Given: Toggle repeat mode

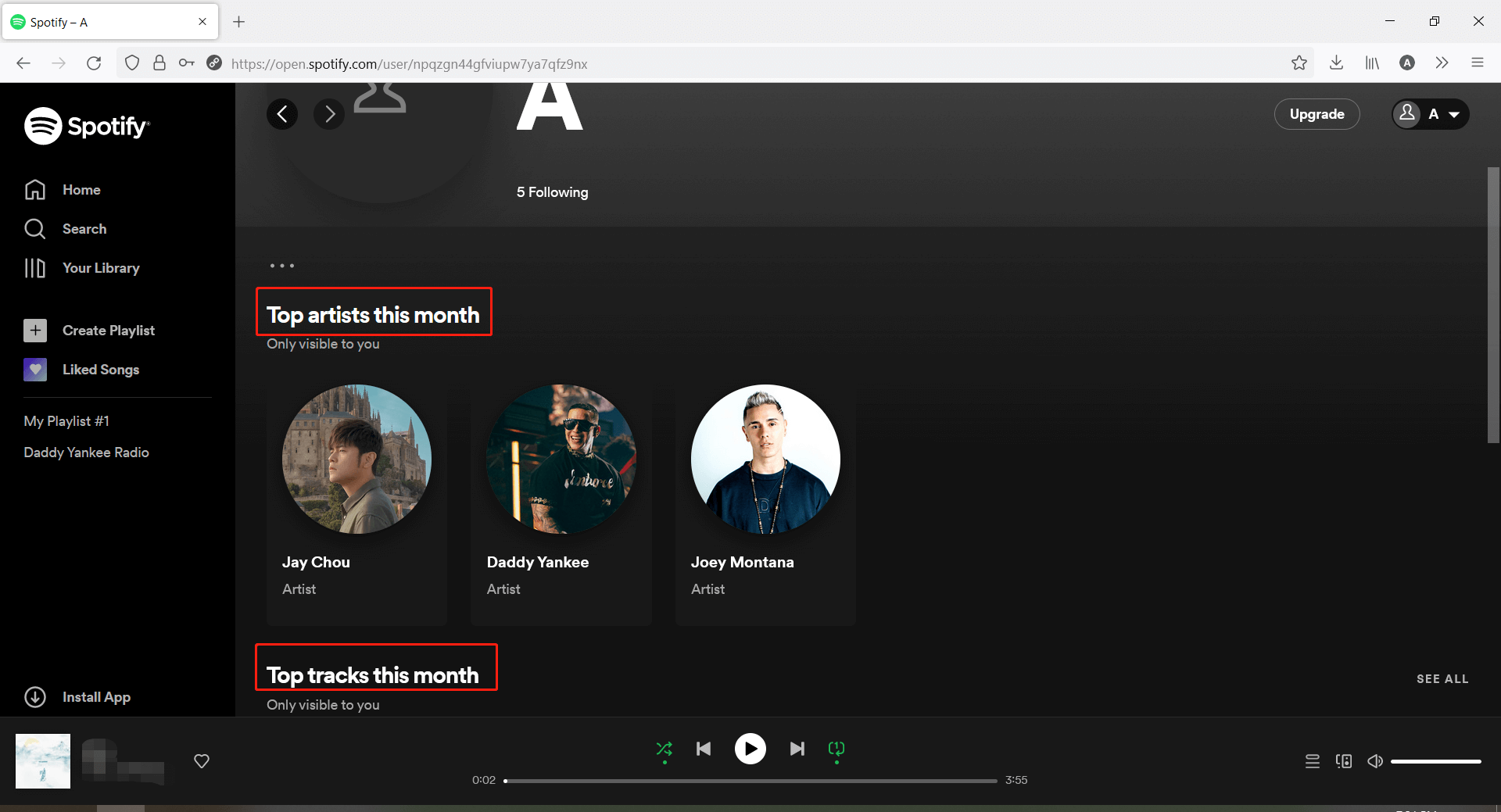Looking at the screenshot, I should coord(836,749).
